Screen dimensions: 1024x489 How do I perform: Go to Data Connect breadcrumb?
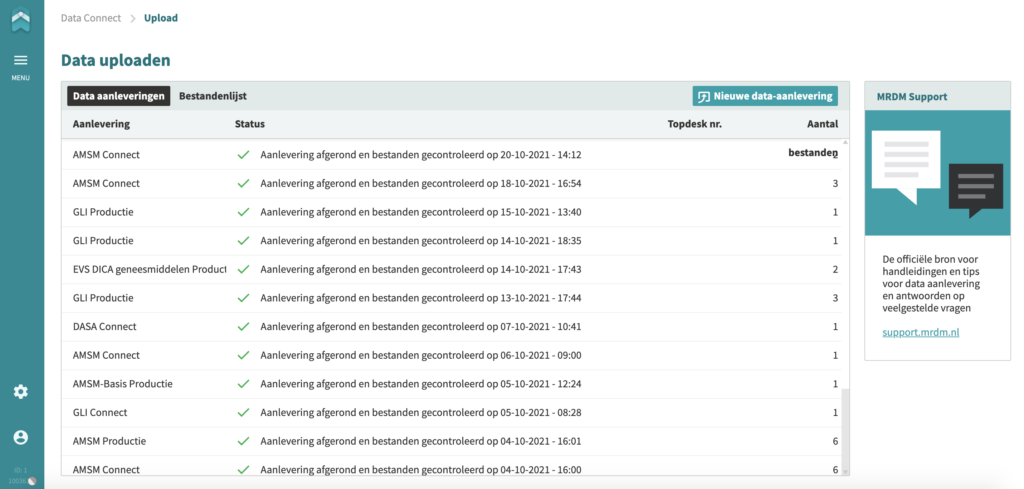(91, 18)
